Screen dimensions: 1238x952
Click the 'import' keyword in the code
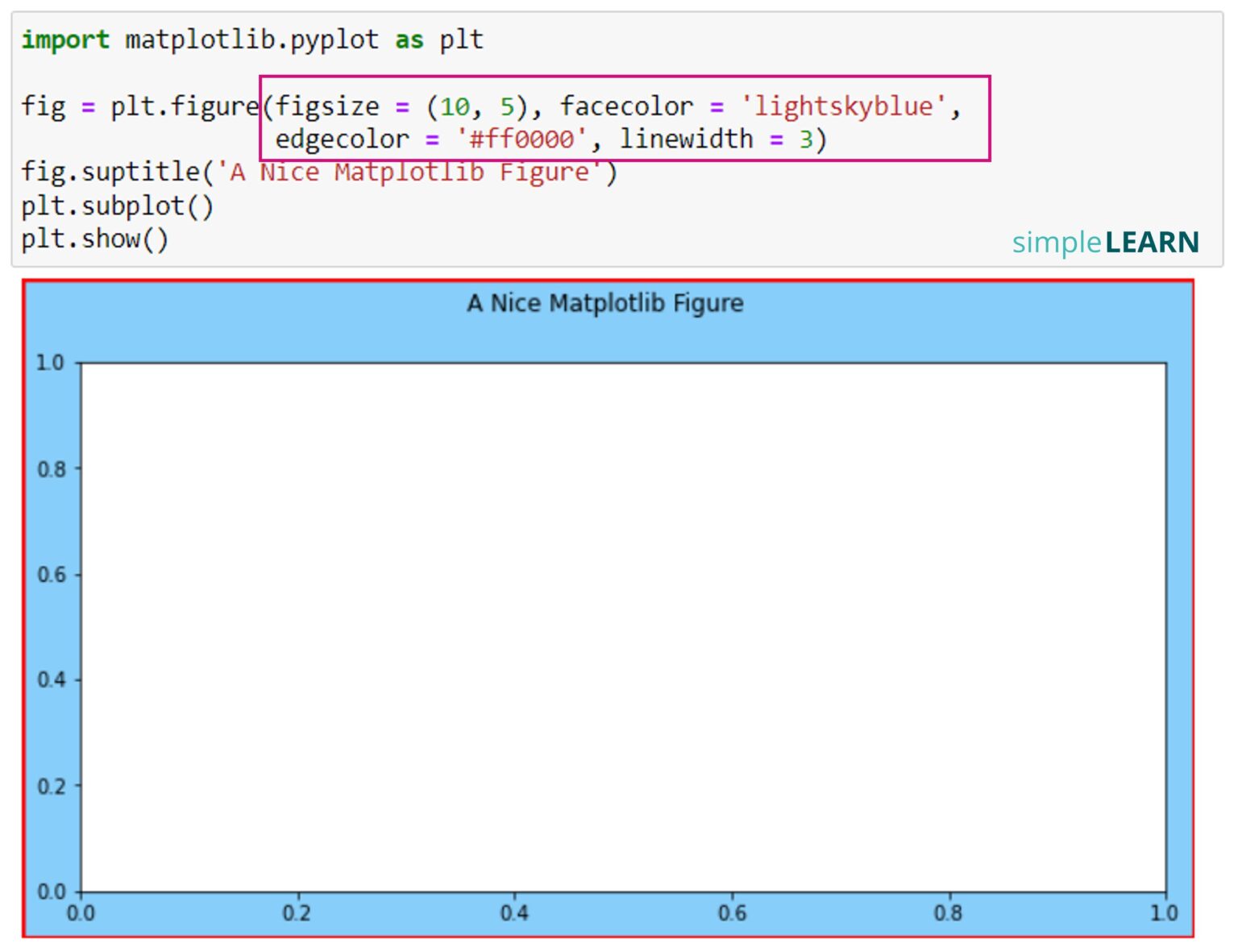pyautogui.click(x=64, y=39)
